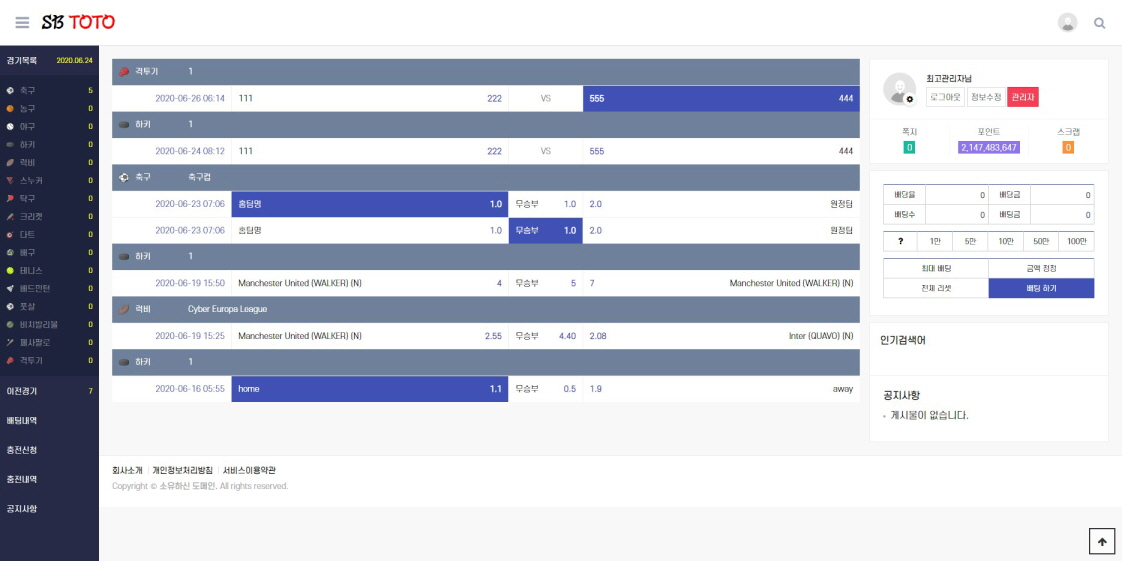Click the 크리켓 cricket bat sidebar icon
This screenshot has width=1122, height=561.
tap(10, 216)
